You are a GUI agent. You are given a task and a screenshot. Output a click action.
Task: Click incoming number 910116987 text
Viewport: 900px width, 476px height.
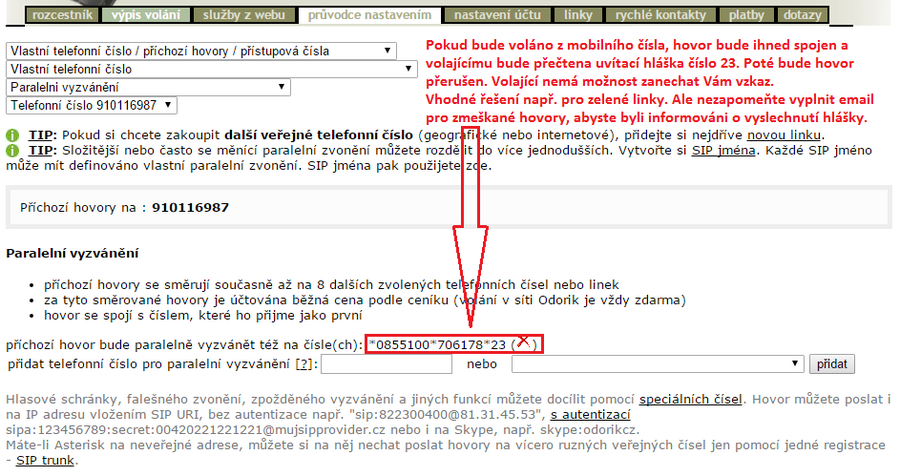pyautogui.click(x=190, y=208)
